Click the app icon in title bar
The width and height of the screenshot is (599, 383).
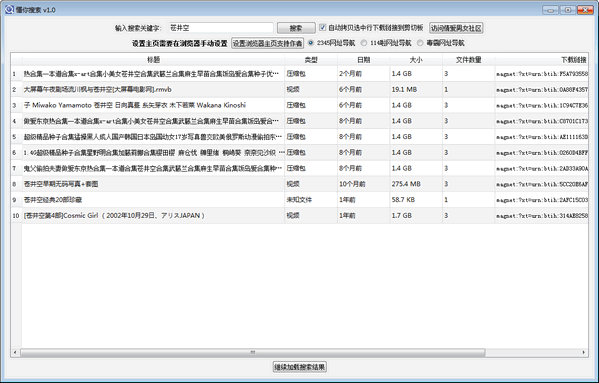(x=10, y=10)
